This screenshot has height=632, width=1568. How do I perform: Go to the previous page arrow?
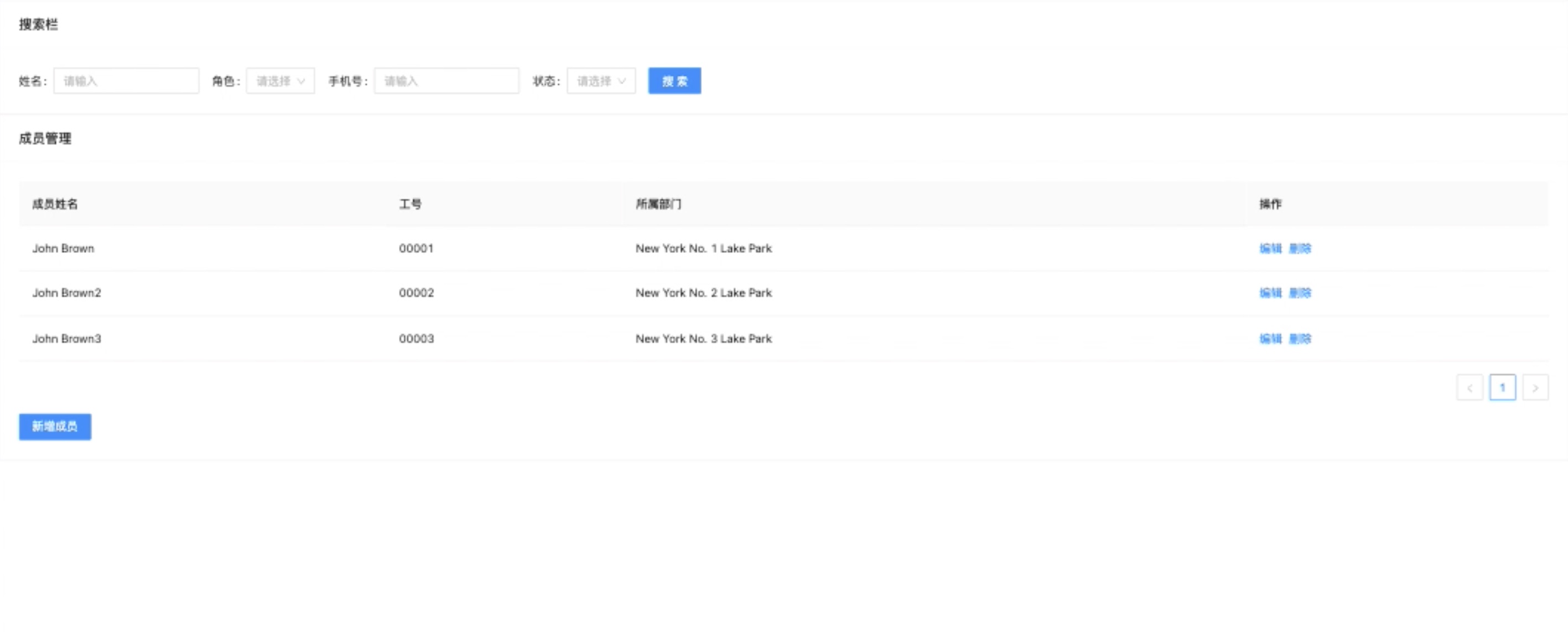pyautogui.click(x=1470, y=387)
